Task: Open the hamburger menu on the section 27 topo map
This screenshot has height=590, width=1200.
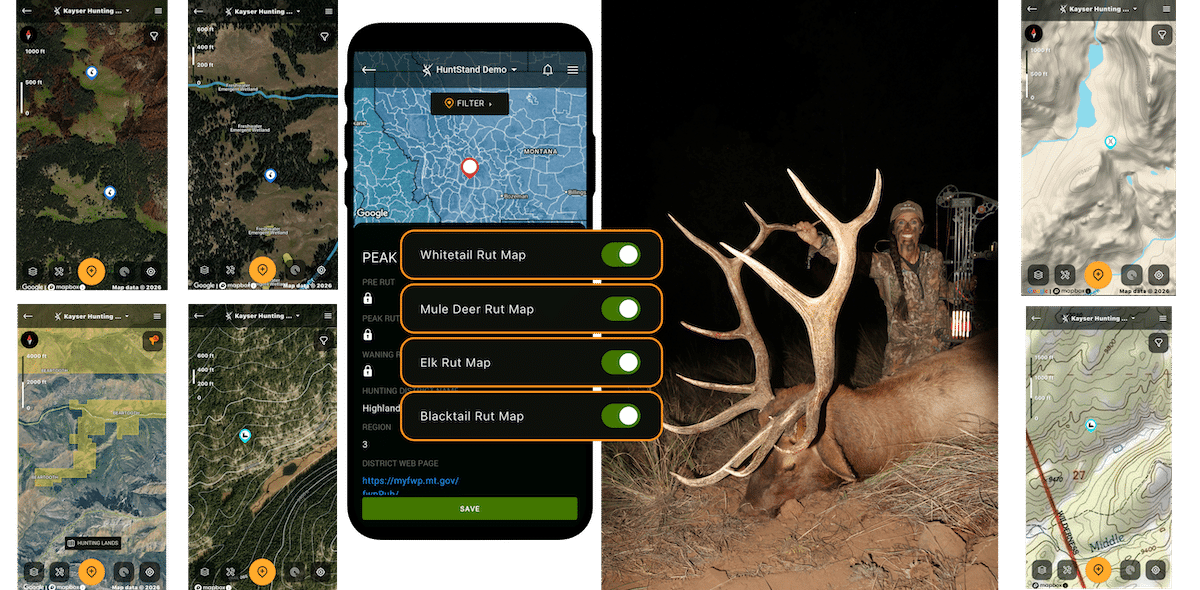Action: [x=1164, y=318]
